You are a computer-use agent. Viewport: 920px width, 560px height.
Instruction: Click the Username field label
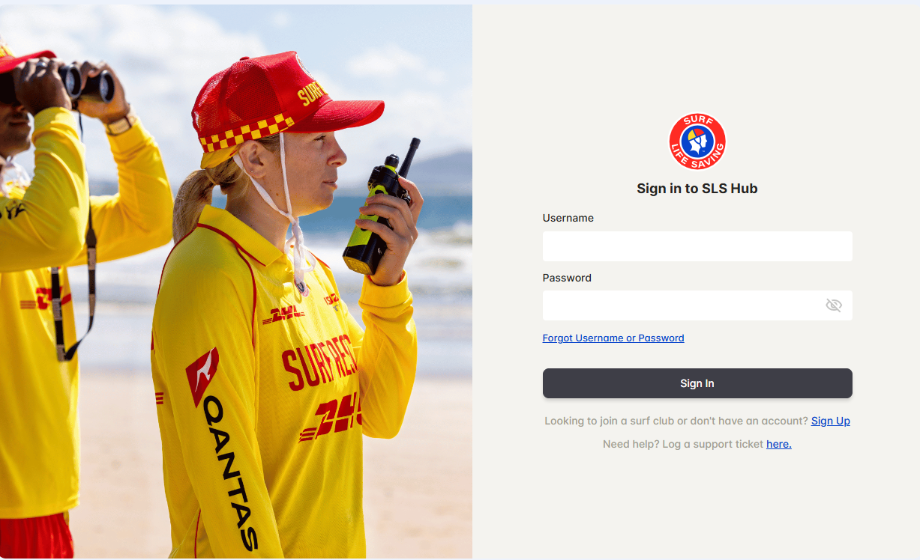point(567,218)
